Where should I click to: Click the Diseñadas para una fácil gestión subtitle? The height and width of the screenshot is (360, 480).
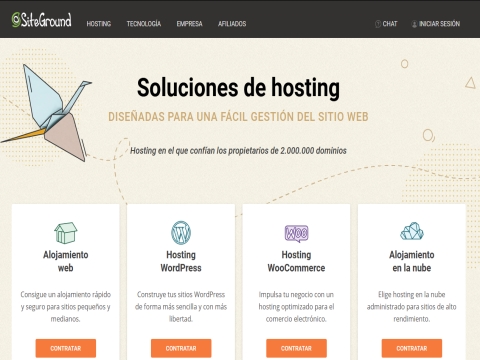tap(238, 117)
